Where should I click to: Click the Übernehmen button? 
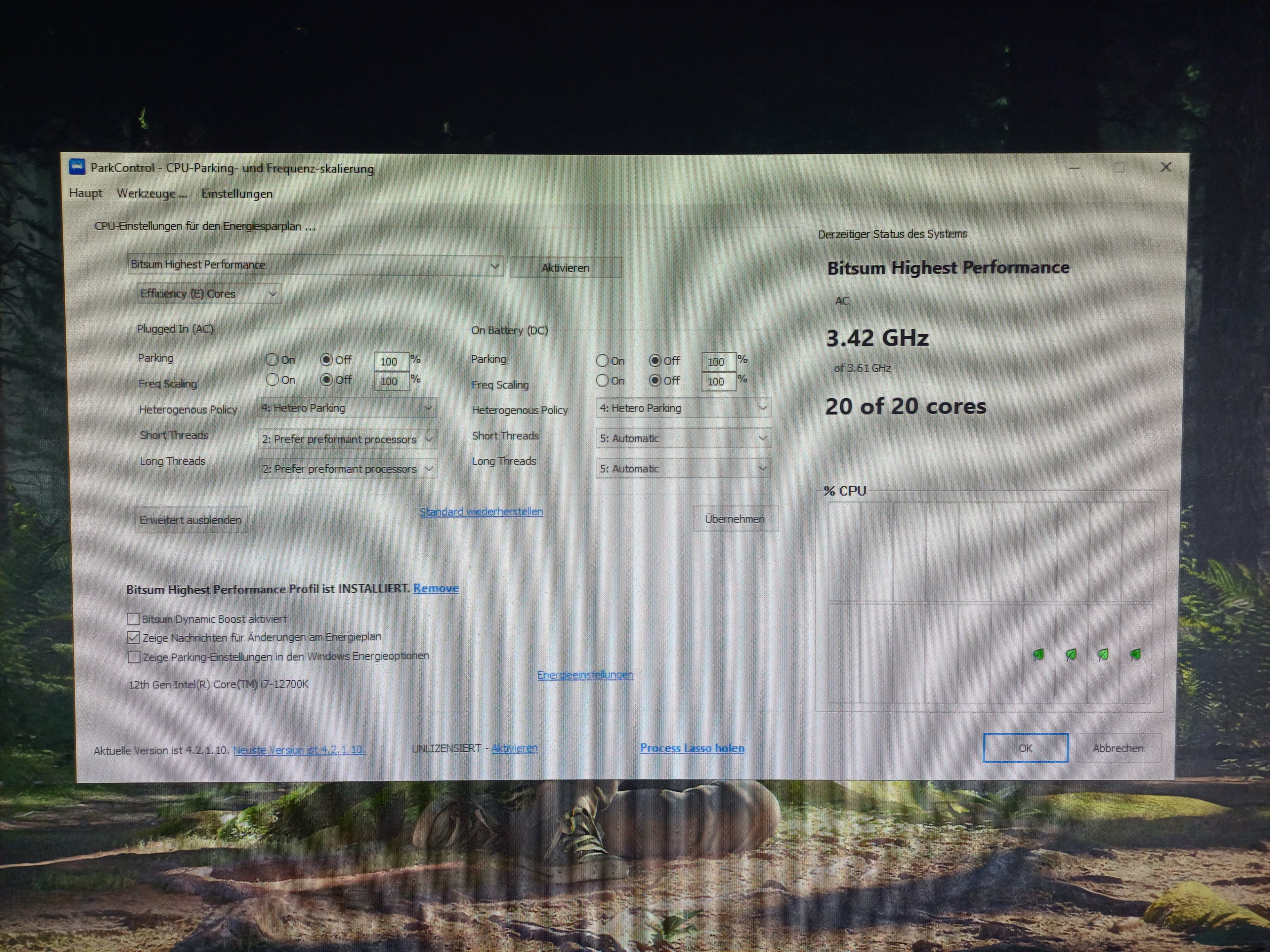point(734,519)
